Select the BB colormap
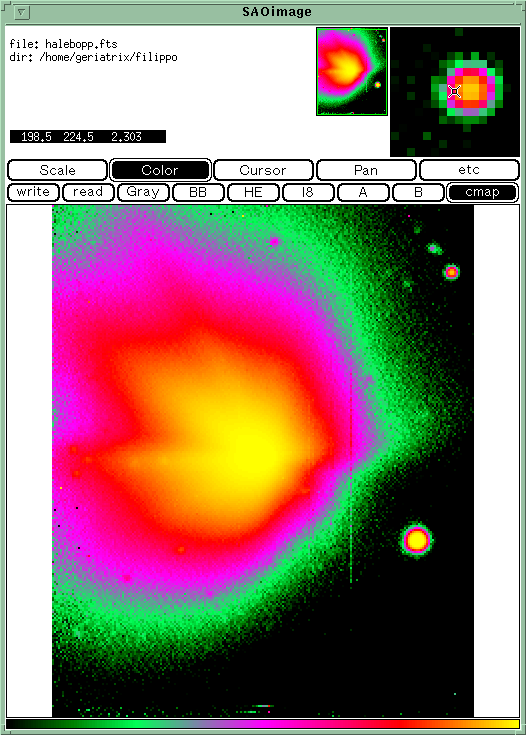 pos(198,192)
